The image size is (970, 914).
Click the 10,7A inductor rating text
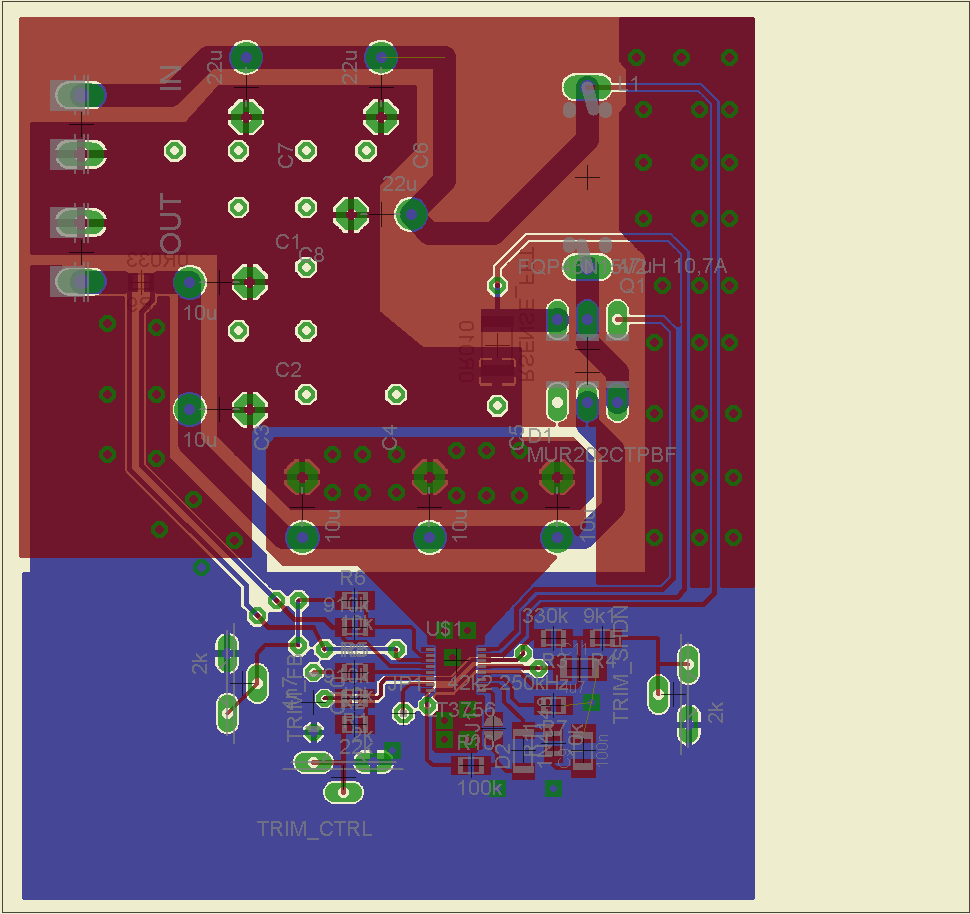700,266
